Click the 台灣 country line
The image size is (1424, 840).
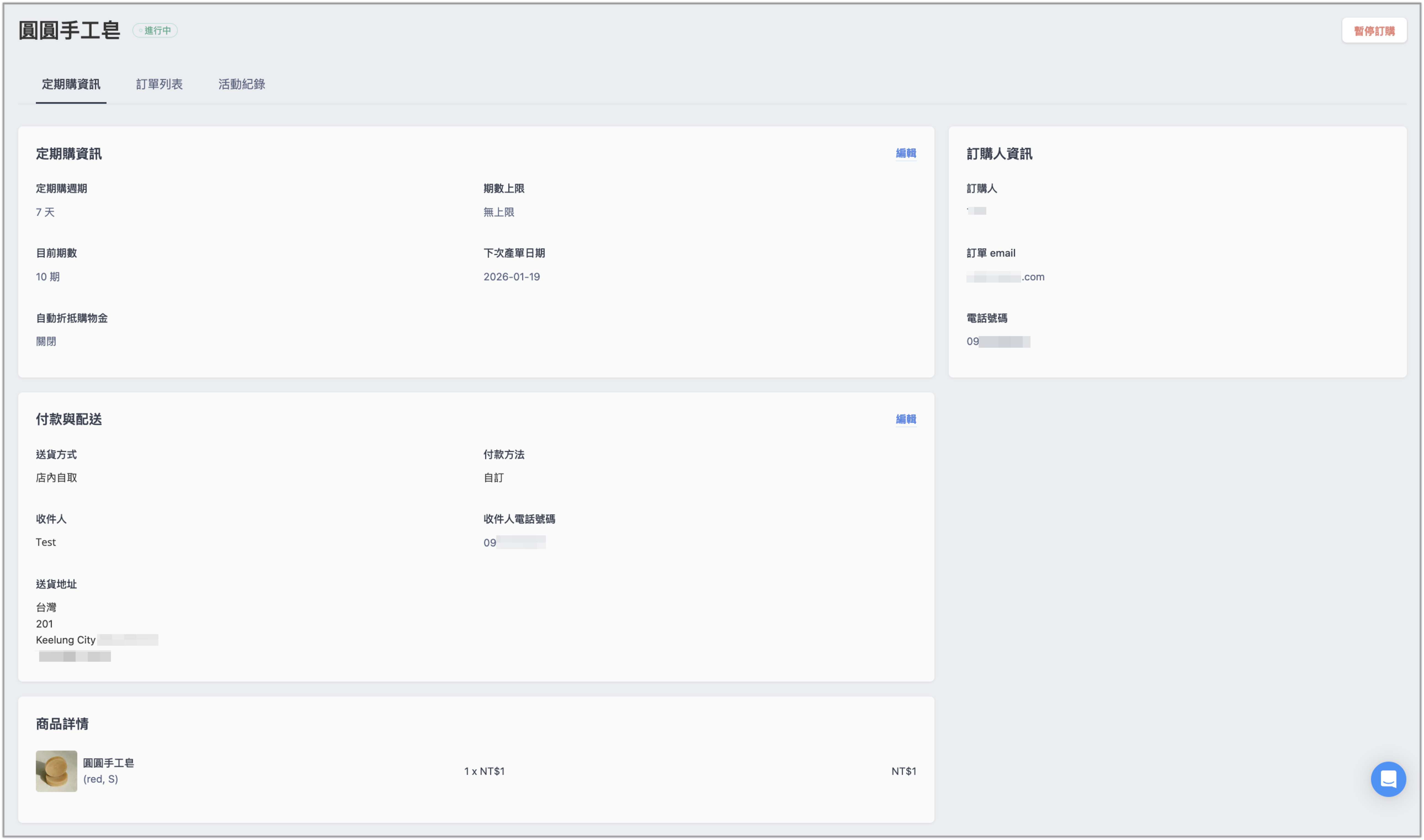(46, 607)
